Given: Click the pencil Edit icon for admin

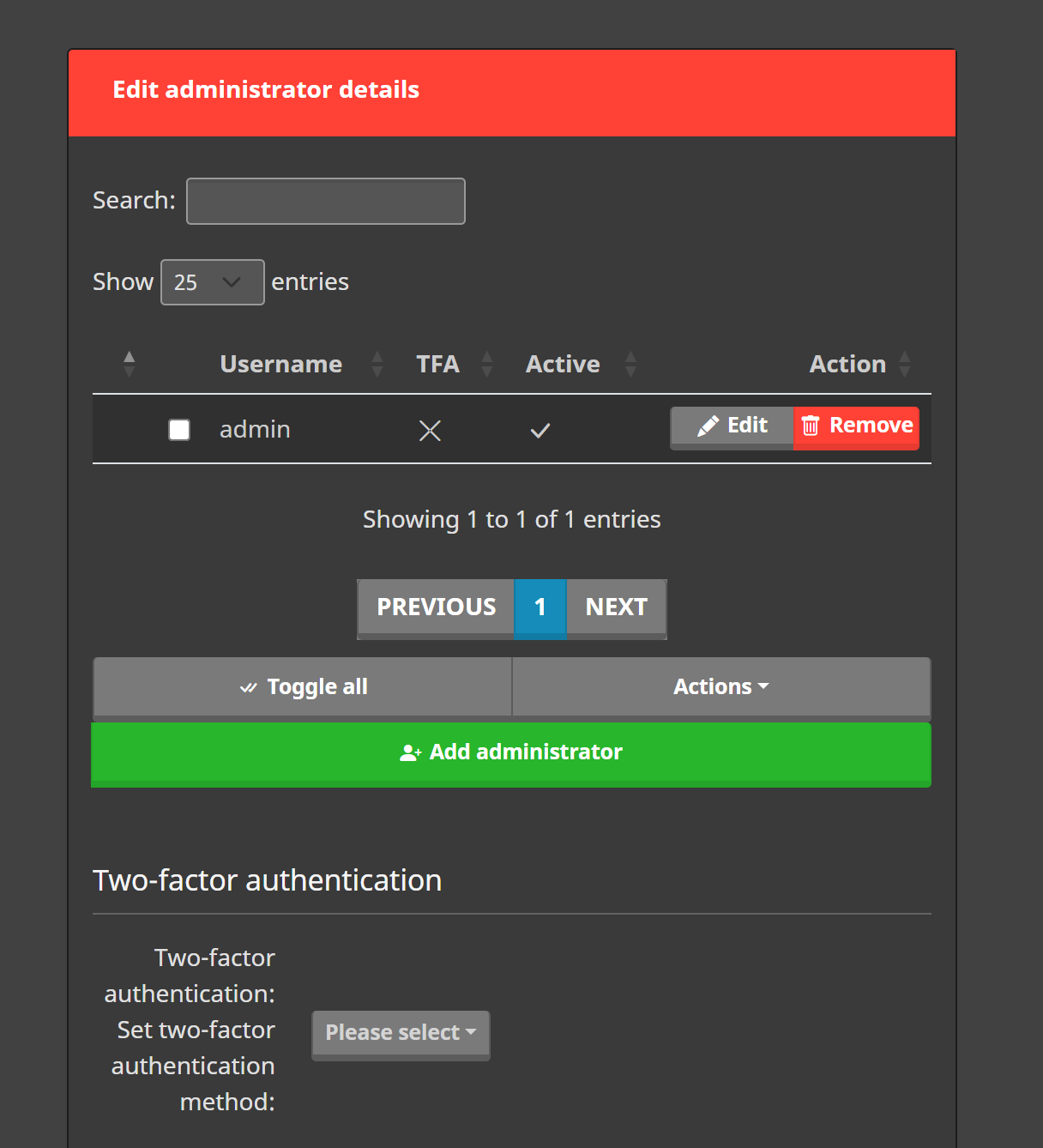Looking at the screenshot, I should [708, 426].
